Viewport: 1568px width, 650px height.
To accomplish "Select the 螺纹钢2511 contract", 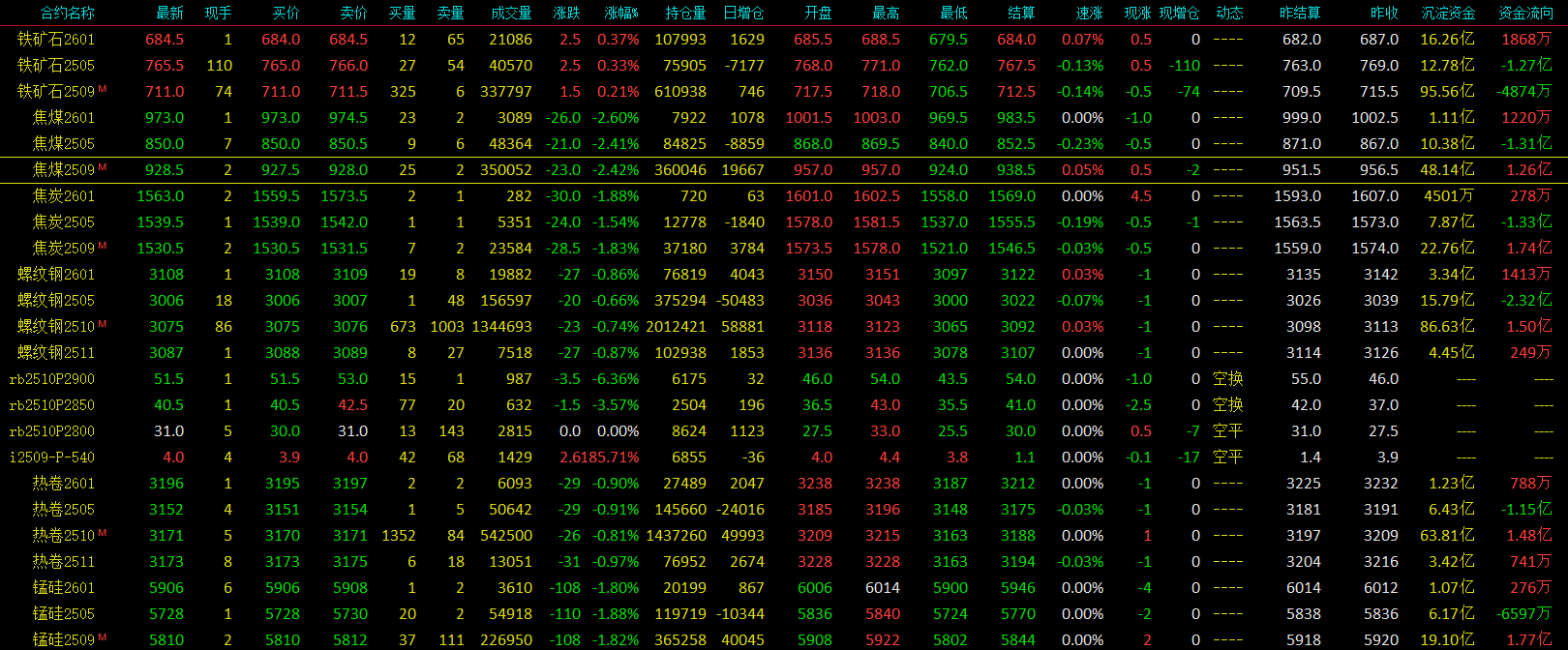I will point(56,353).
